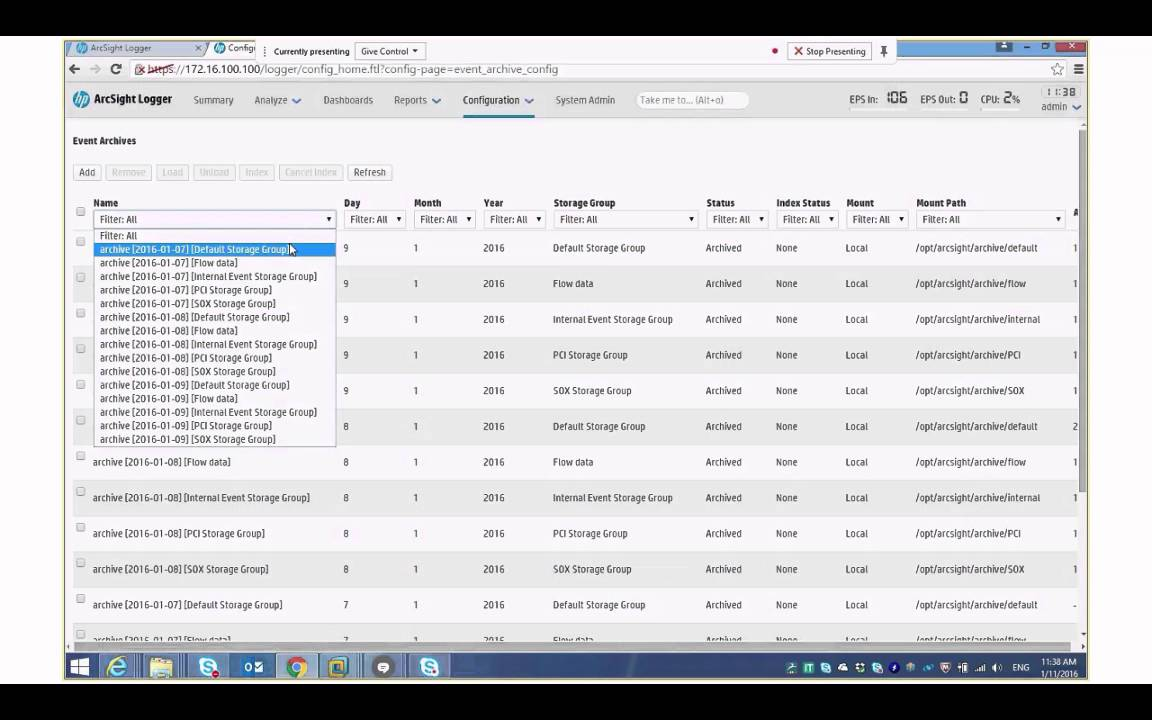Open Chrome from the taskbar
The height and width of the screenshot is (720, 1152).
point(296,666)
